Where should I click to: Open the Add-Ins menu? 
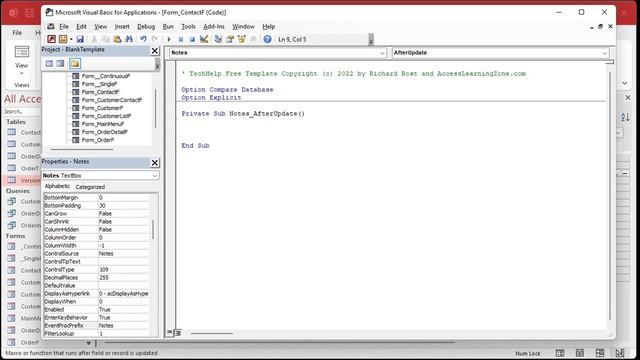pyautogui.click(x=214, y=27)
